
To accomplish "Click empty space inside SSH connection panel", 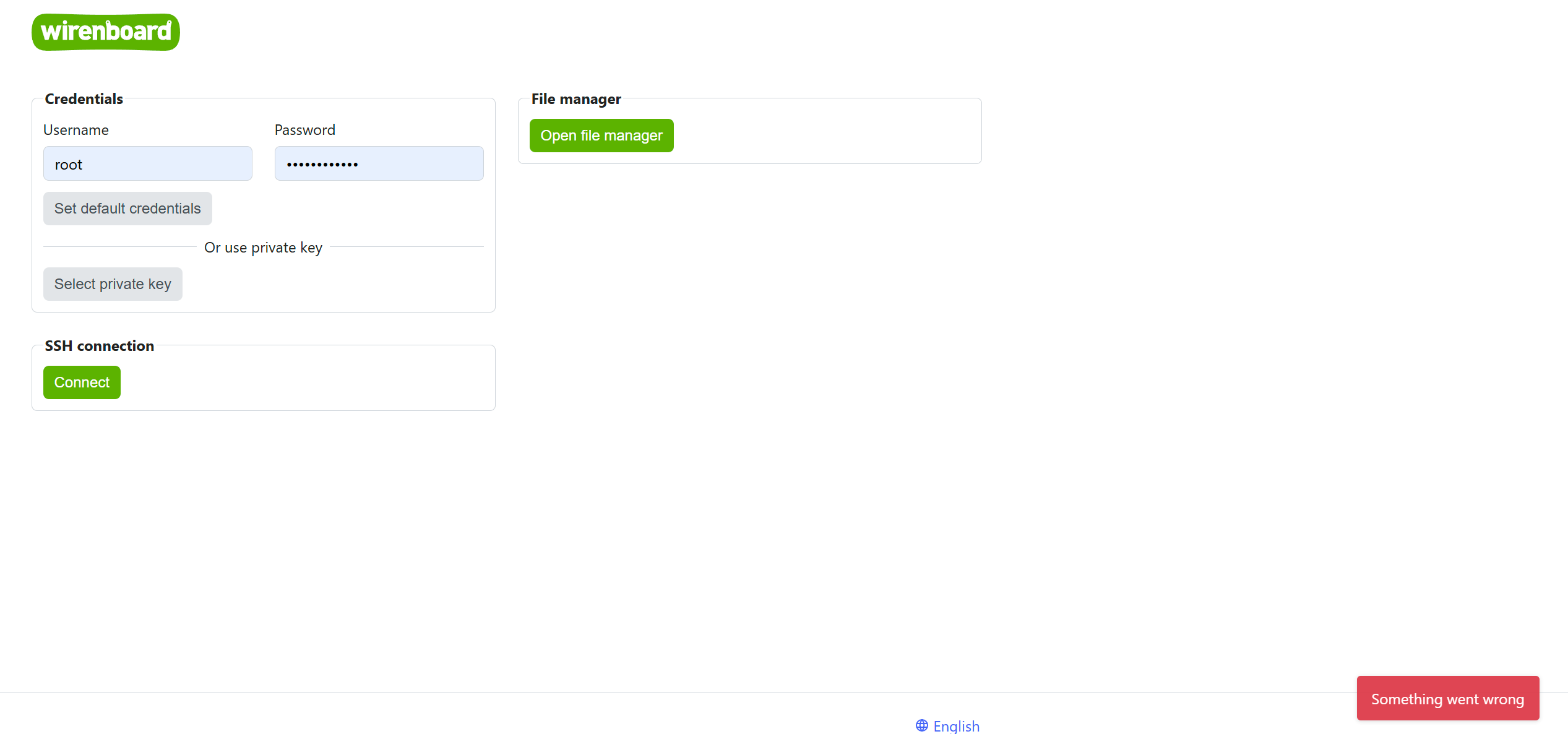I will (x=309, y=382).
